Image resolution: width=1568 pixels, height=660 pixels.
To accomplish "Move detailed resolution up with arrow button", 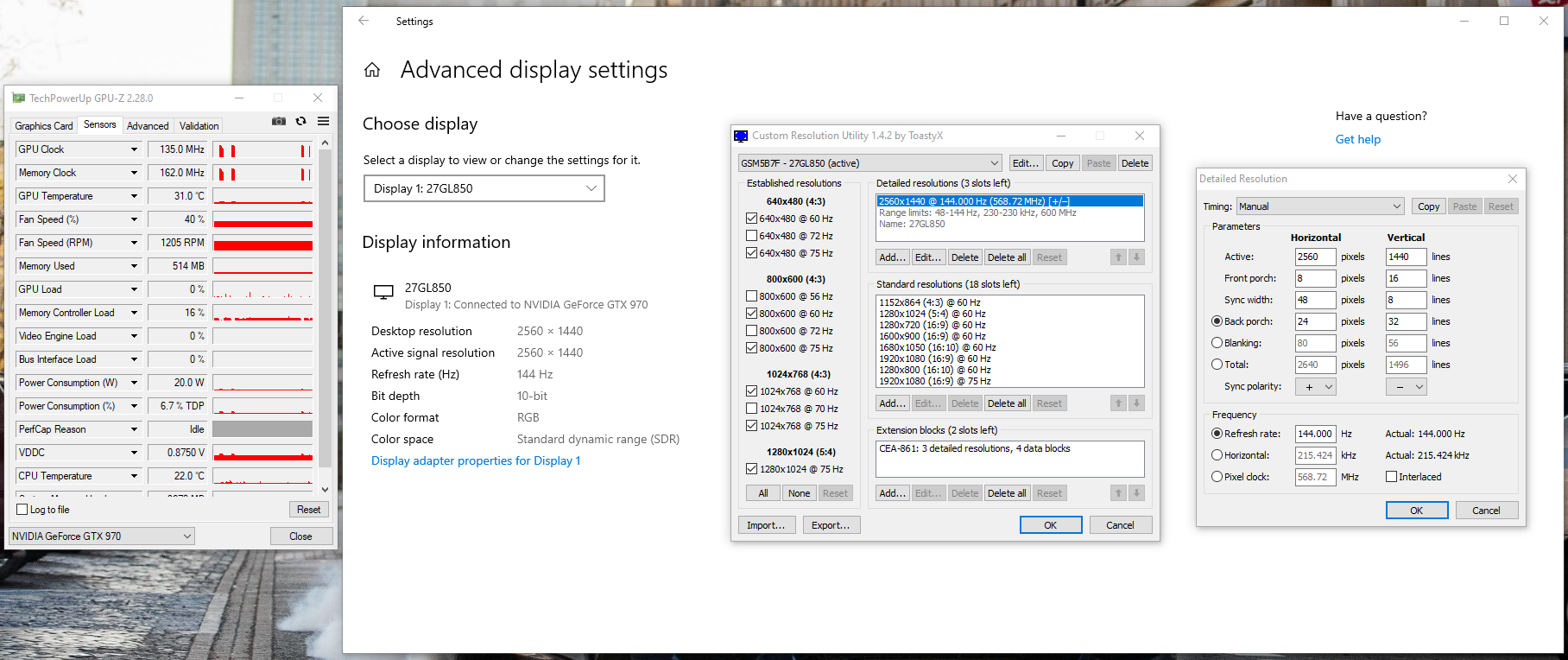I will pyautogui.click(x=1118, y=257).
